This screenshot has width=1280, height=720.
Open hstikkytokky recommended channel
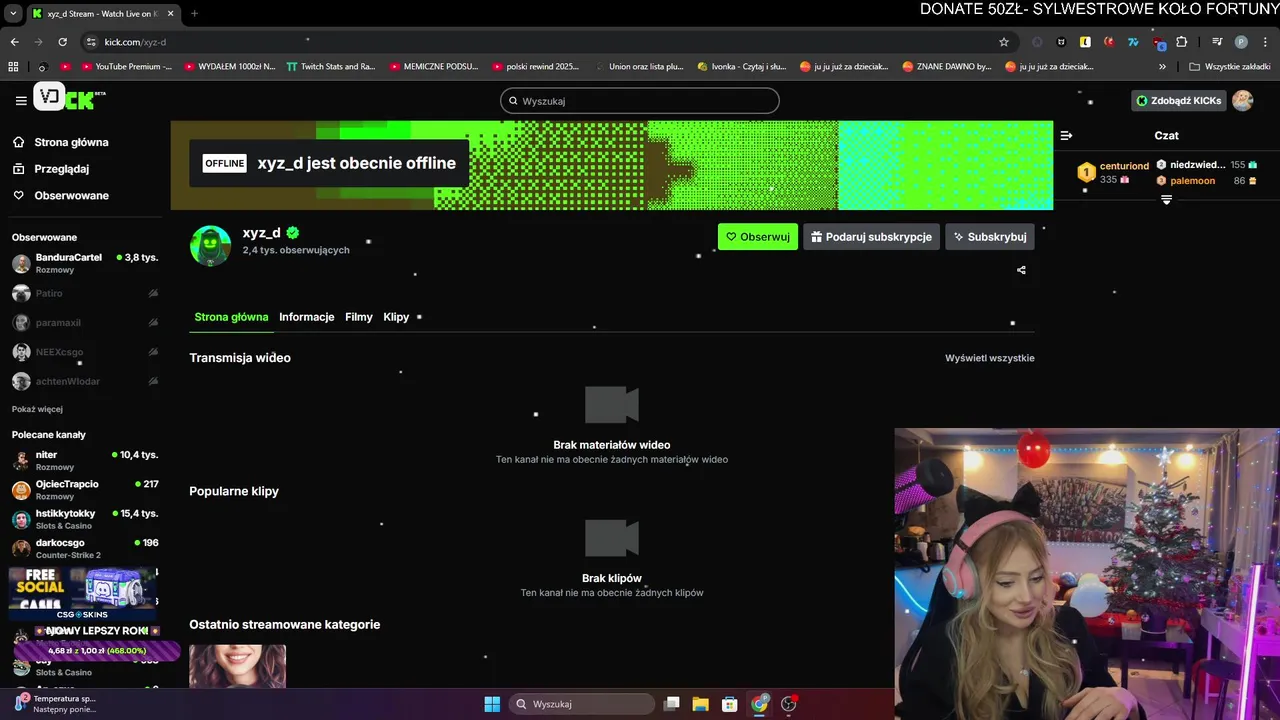point(84,519)
